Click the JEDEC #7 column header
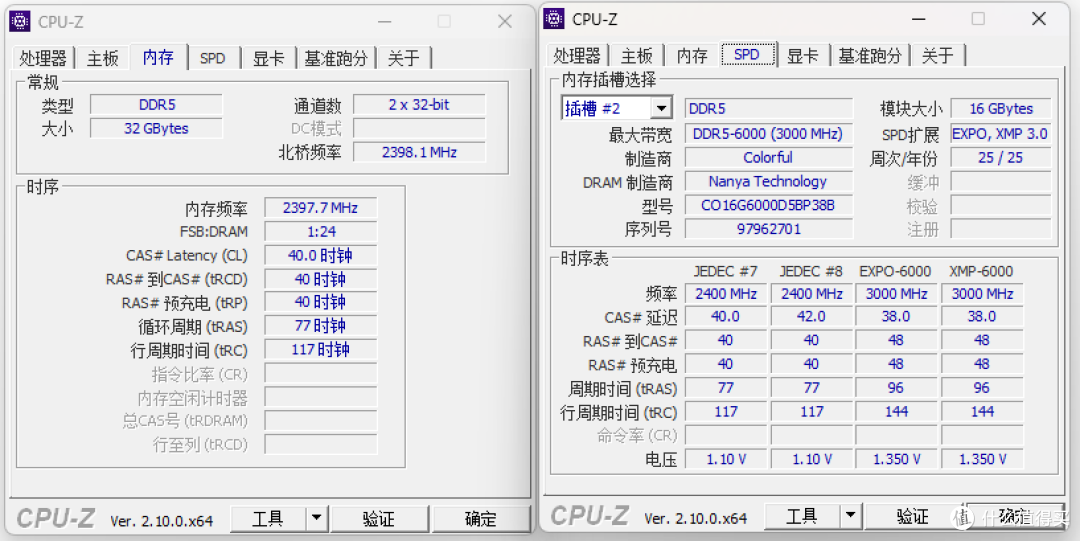This screenshot has width=1080, height=541. click(x=725, y=271)
